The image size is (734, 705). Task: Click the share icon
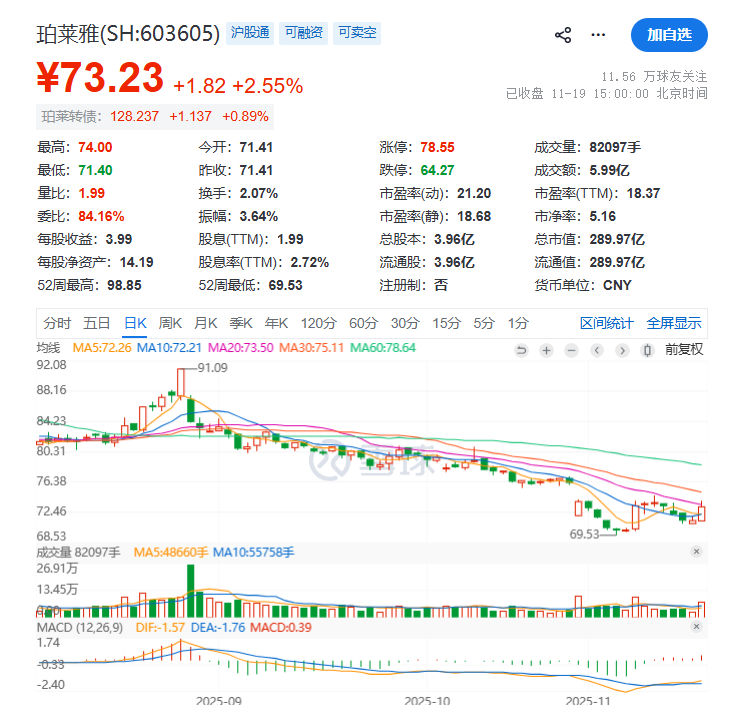tap(563, 35)
